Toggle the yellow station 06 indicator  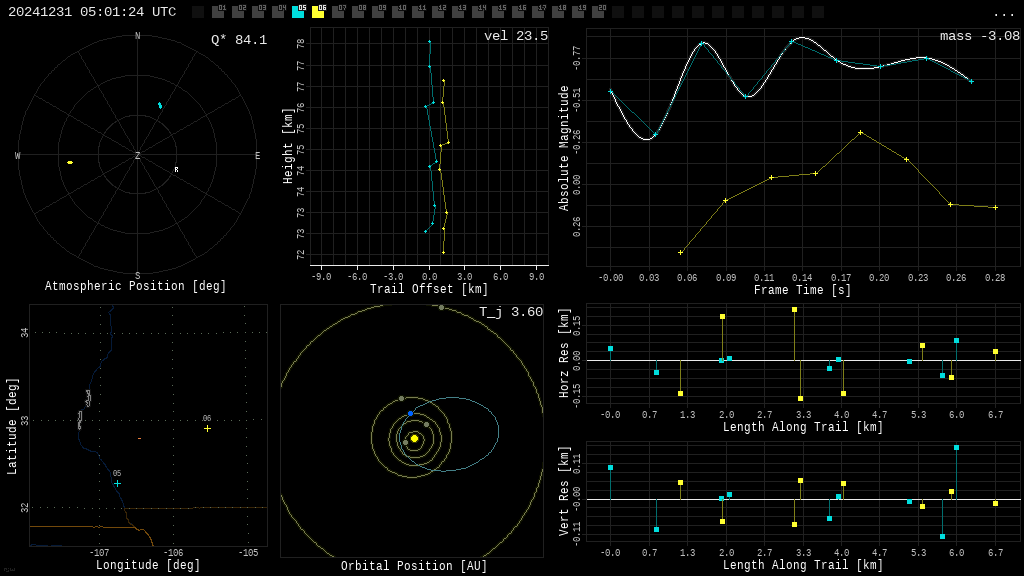[318, 12]
